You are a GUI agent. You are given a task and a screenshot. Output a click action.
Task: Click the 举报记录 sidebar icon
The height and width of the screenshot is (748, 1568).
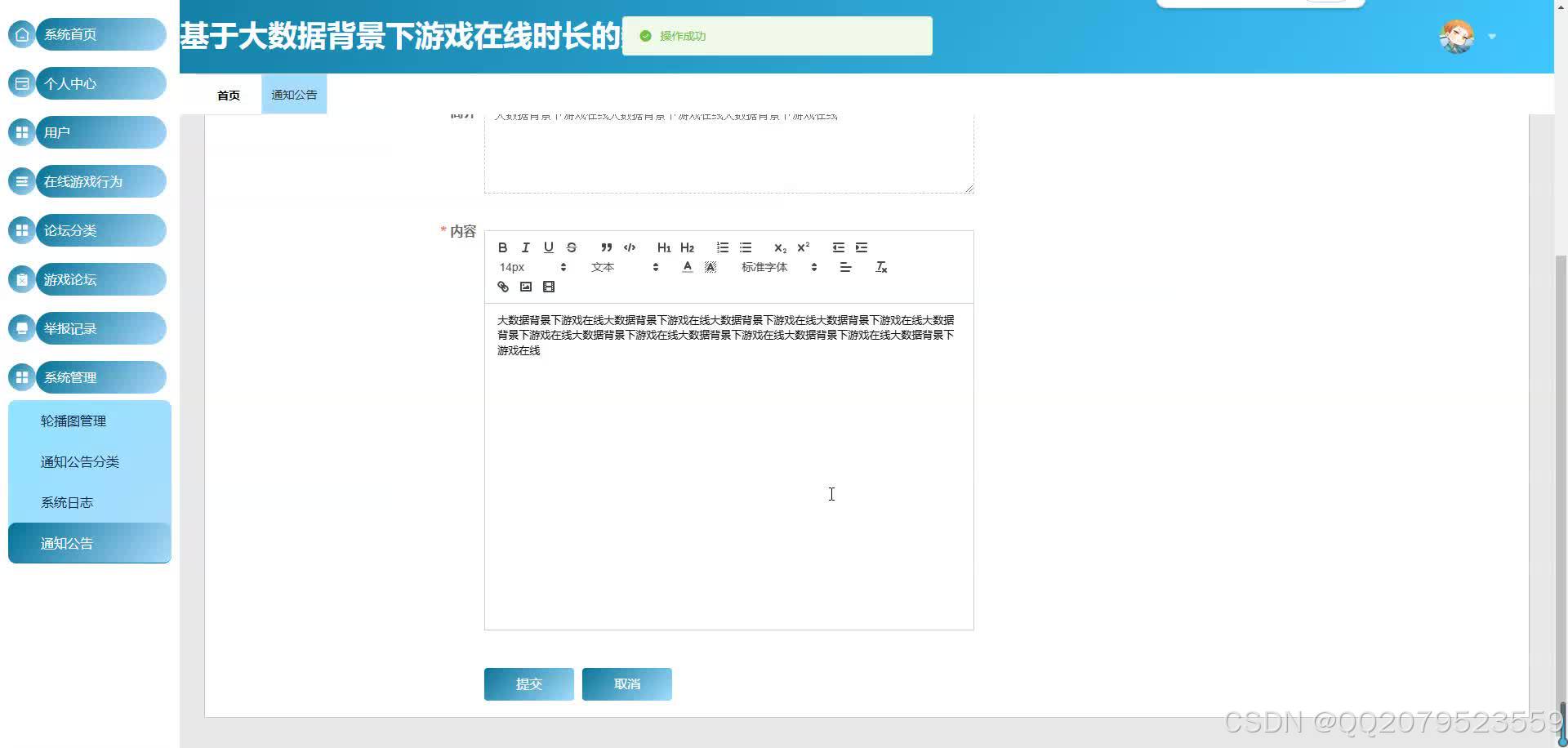point(22,328)
